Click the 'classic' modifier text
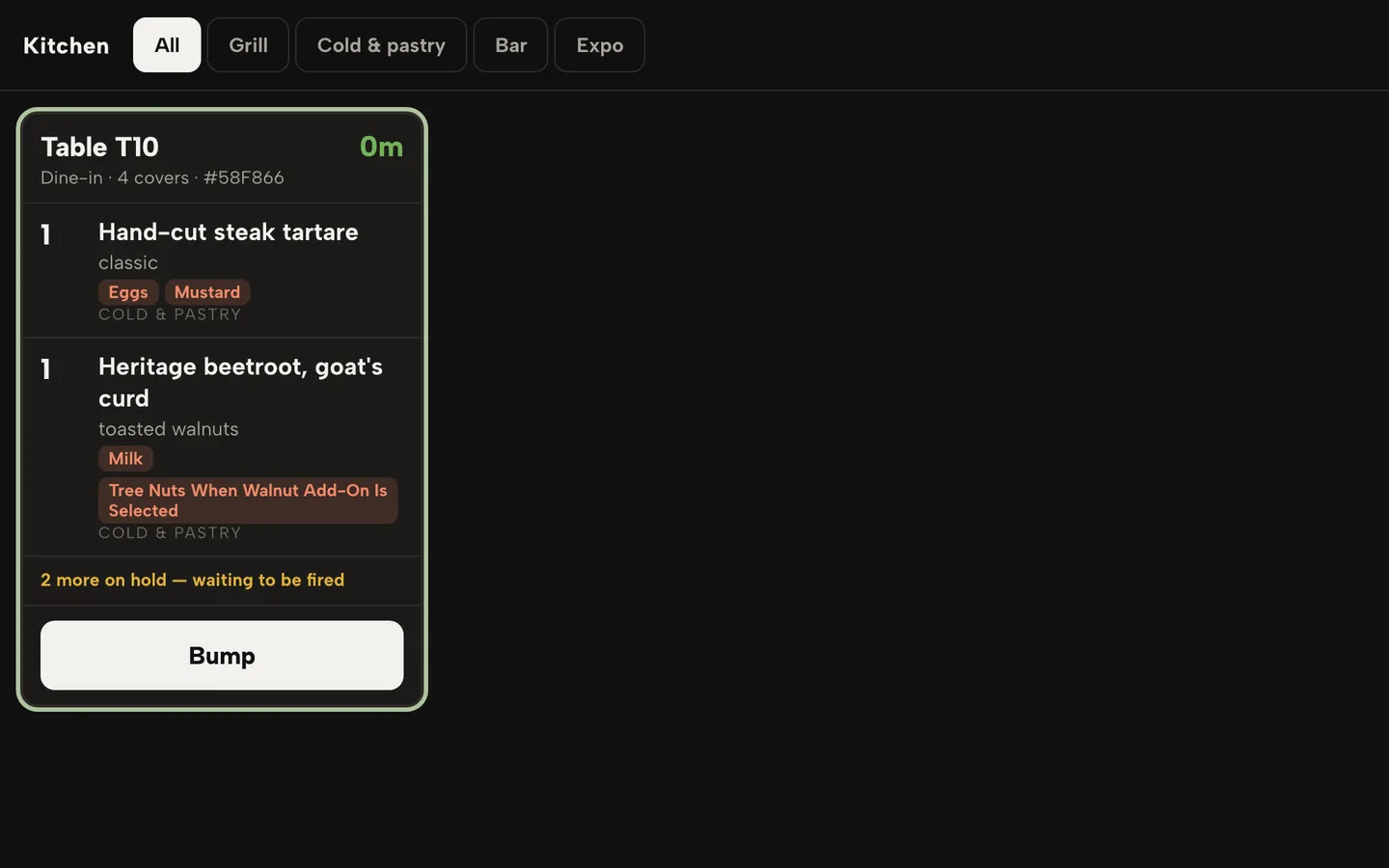 [x=128, y=262]
